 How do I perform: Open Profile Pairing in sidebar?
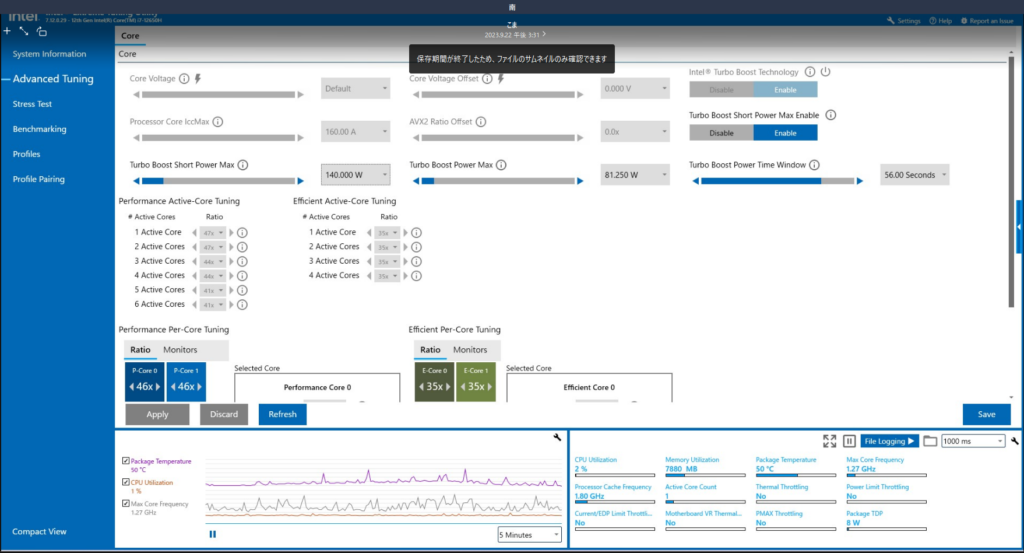point(39,179)
